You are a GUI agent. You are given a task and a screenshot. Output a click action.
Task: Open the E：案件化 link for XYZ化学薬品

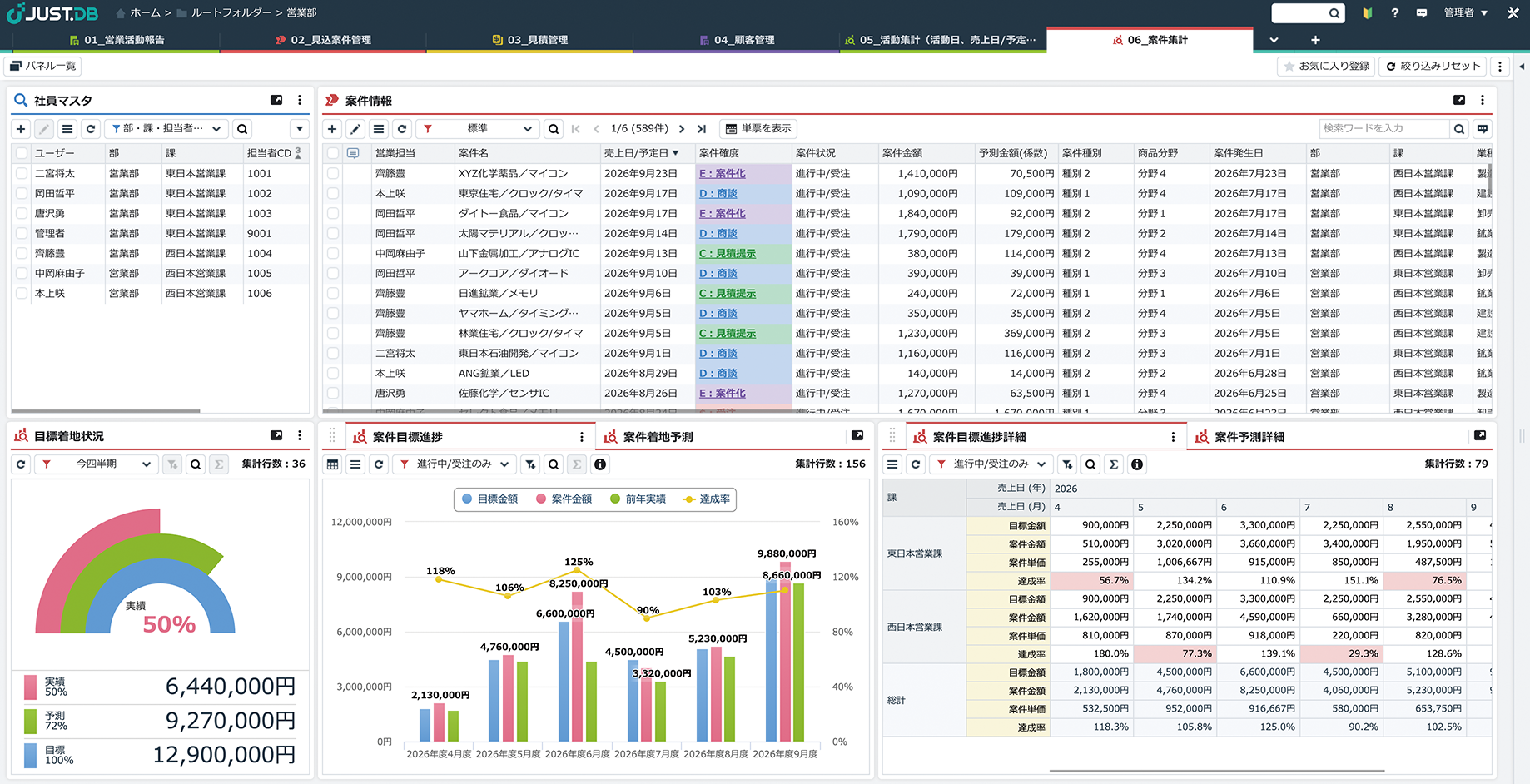[723, 174]
